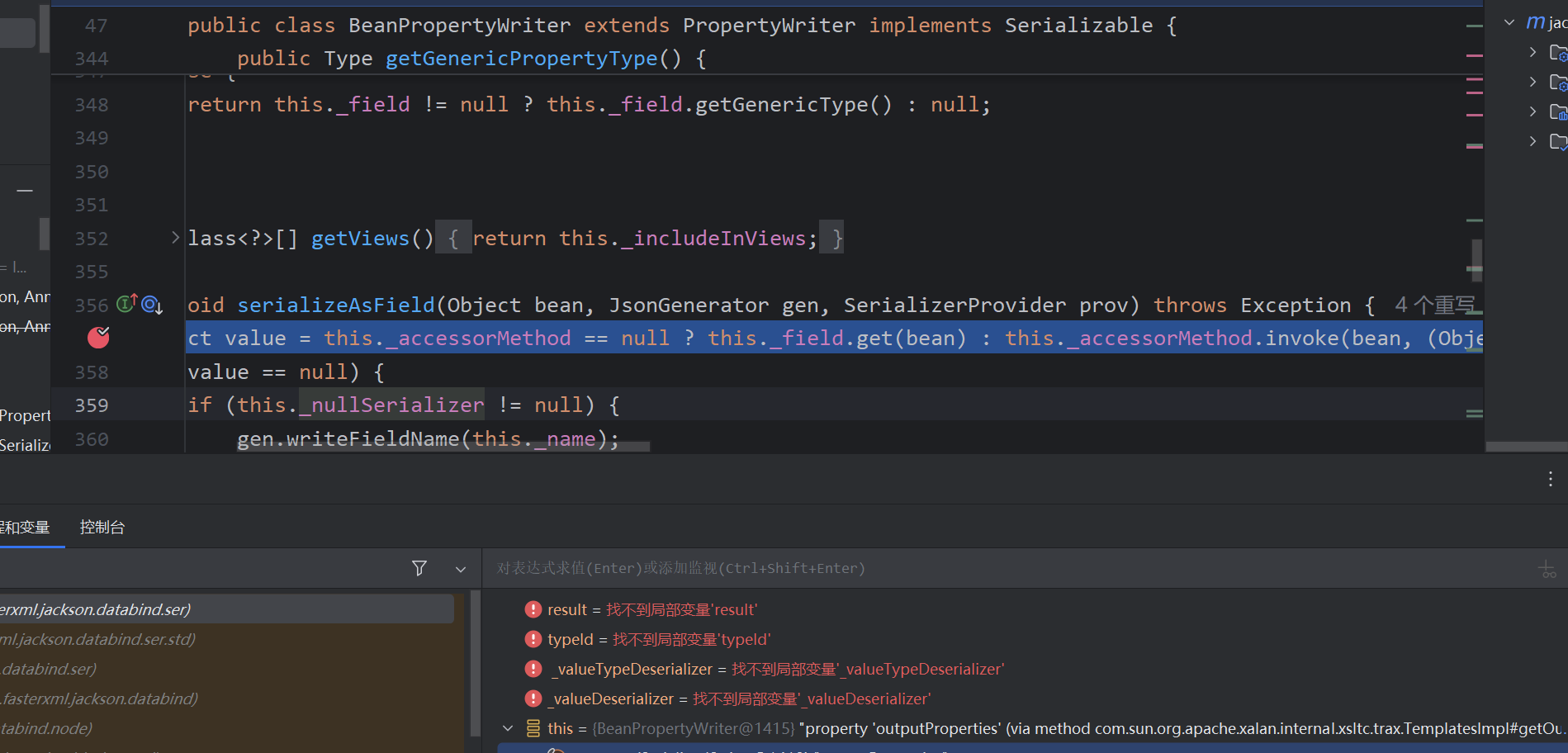The image size is (1568, 753).
Task: Click the BeanPropertyWriter class name in sticky header
Action: click(459, 26)
